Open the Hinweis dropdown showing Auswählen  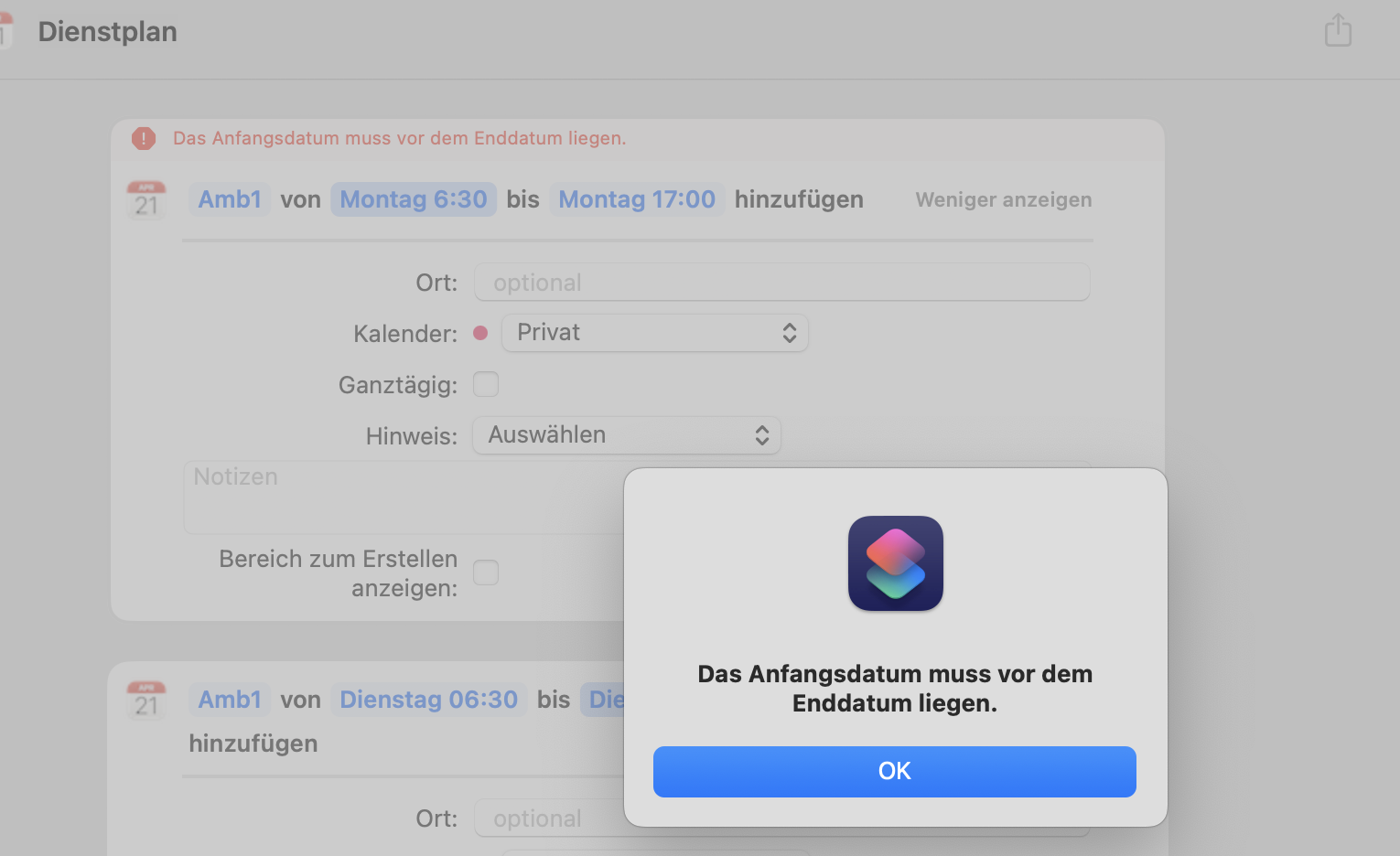(x=627, y=435)
